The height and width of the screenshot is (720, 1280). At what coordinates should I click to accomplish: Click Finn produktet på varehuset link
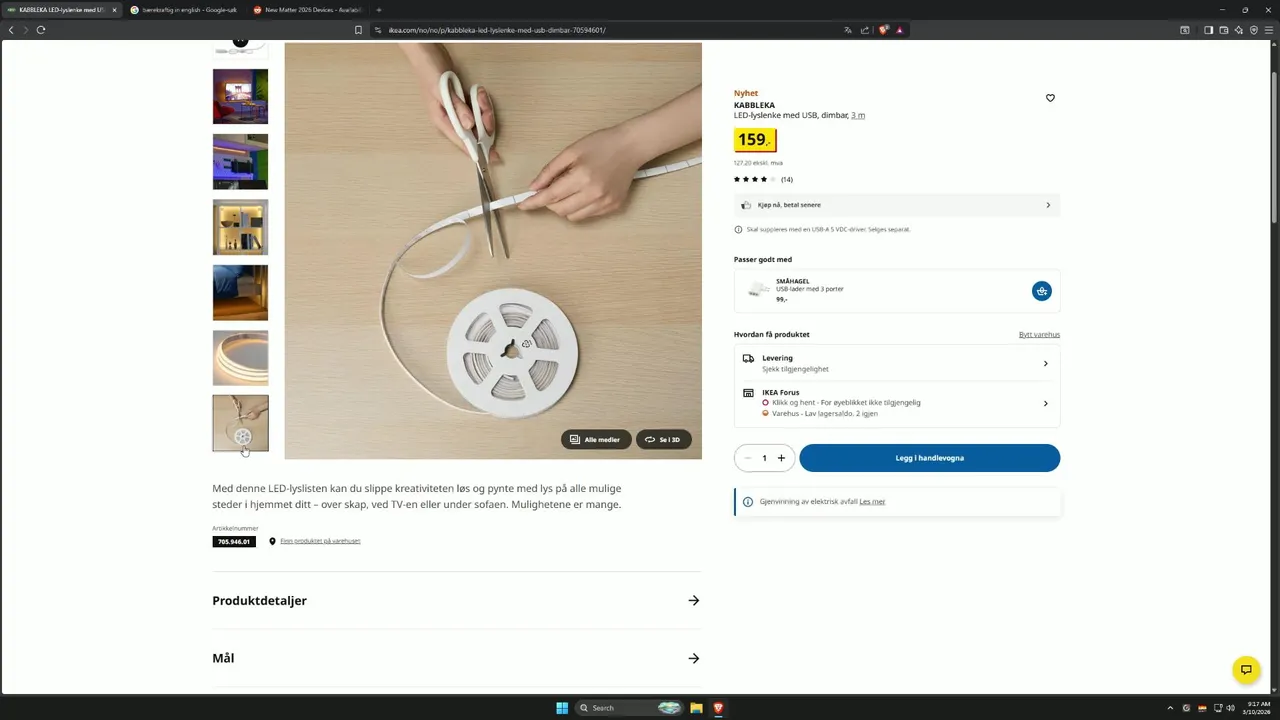[x=320, y=541]
